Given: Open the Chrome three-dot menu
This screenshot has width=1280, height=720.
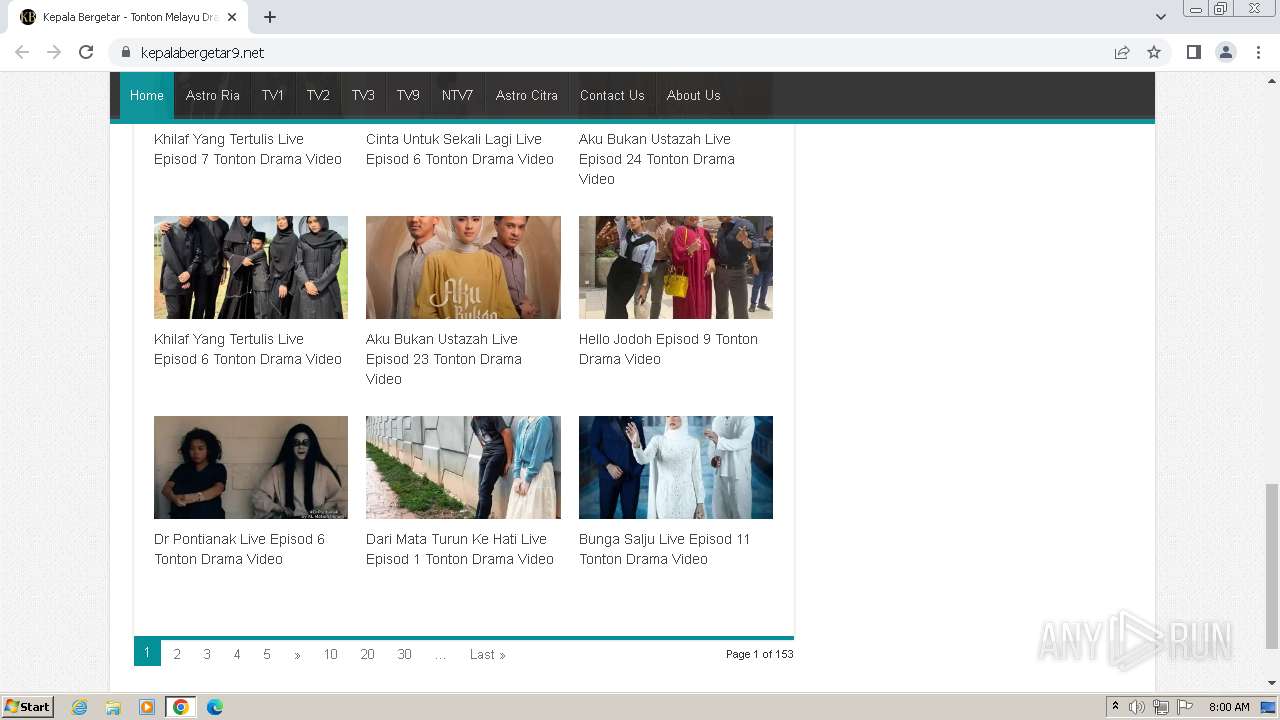Looking at the screenshot, I should point(1258,52).
